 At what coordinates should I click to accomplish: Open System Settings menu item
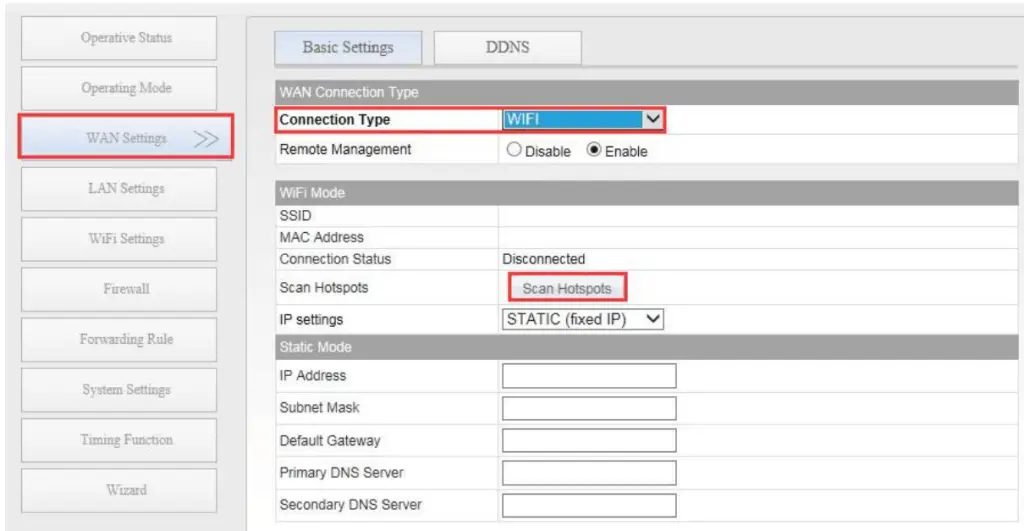126,390
